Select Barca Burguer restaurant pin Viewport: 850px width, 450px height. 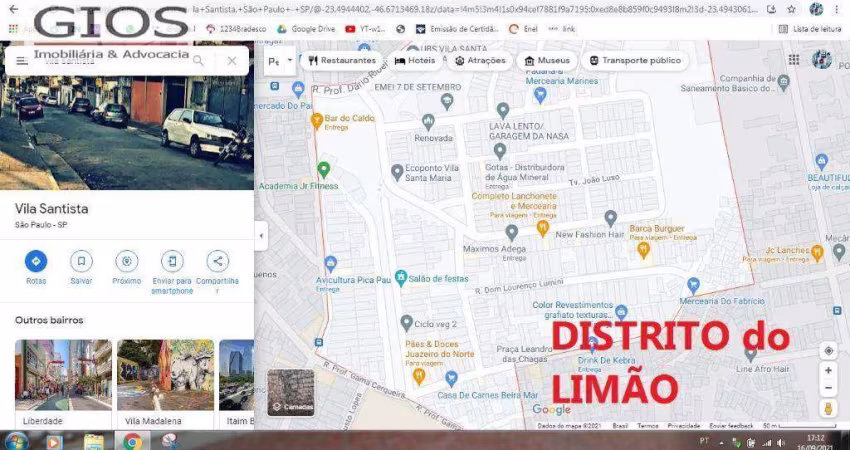[x=643, y=250]
